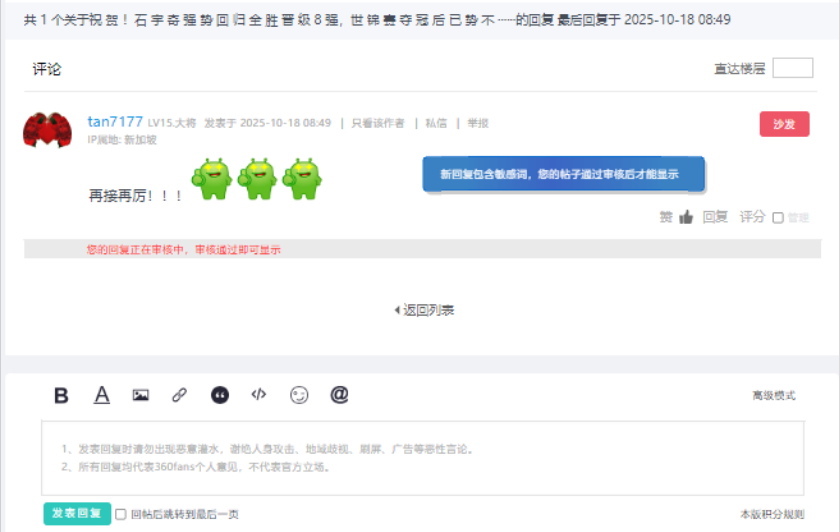Viewport: 840px width, 532px height.
Task: Add a hyperlink using the link icon
Action: (x=179, y=395)
